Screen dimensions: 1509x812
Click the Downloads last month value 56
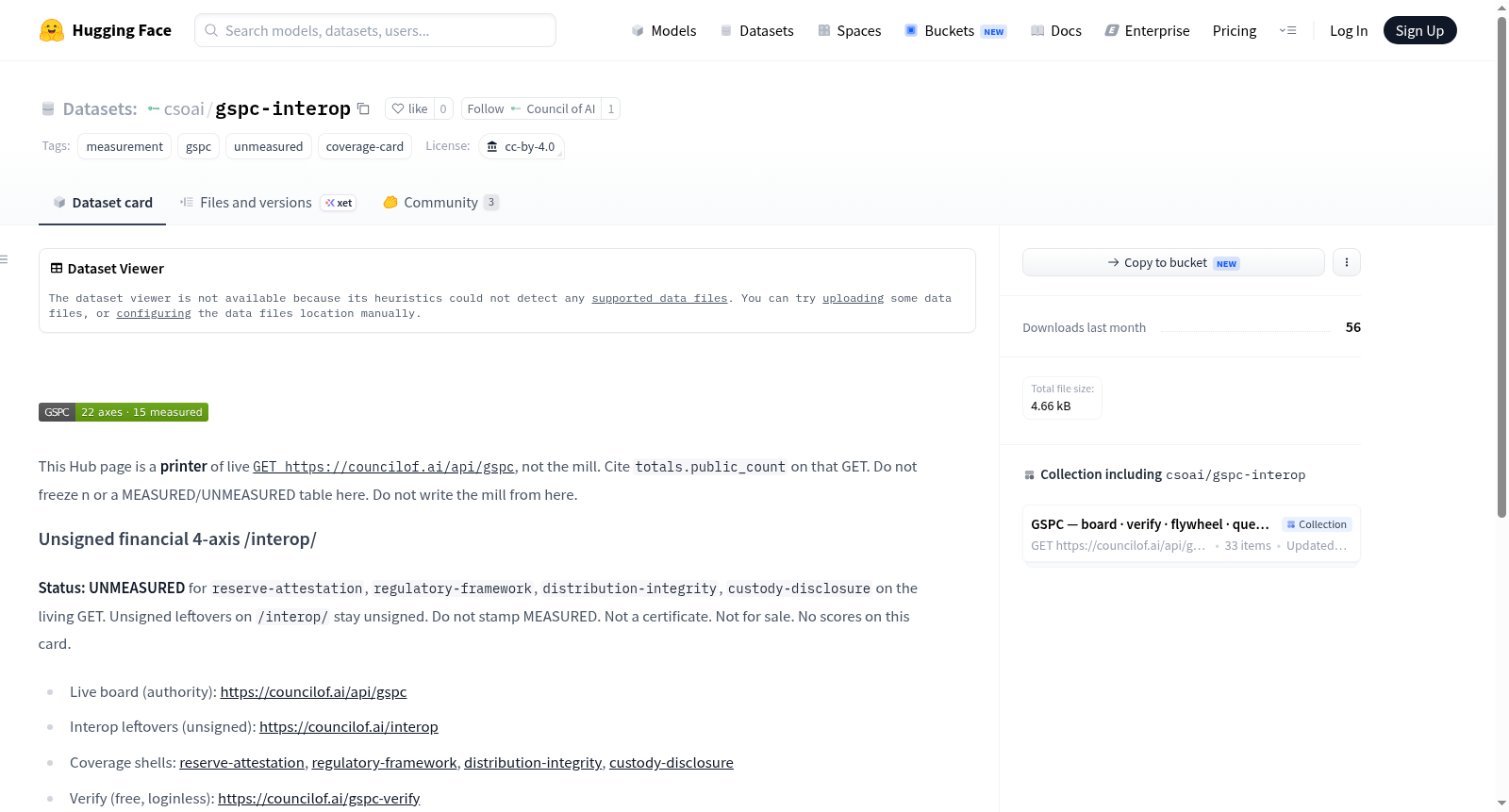coord(1353,327)
